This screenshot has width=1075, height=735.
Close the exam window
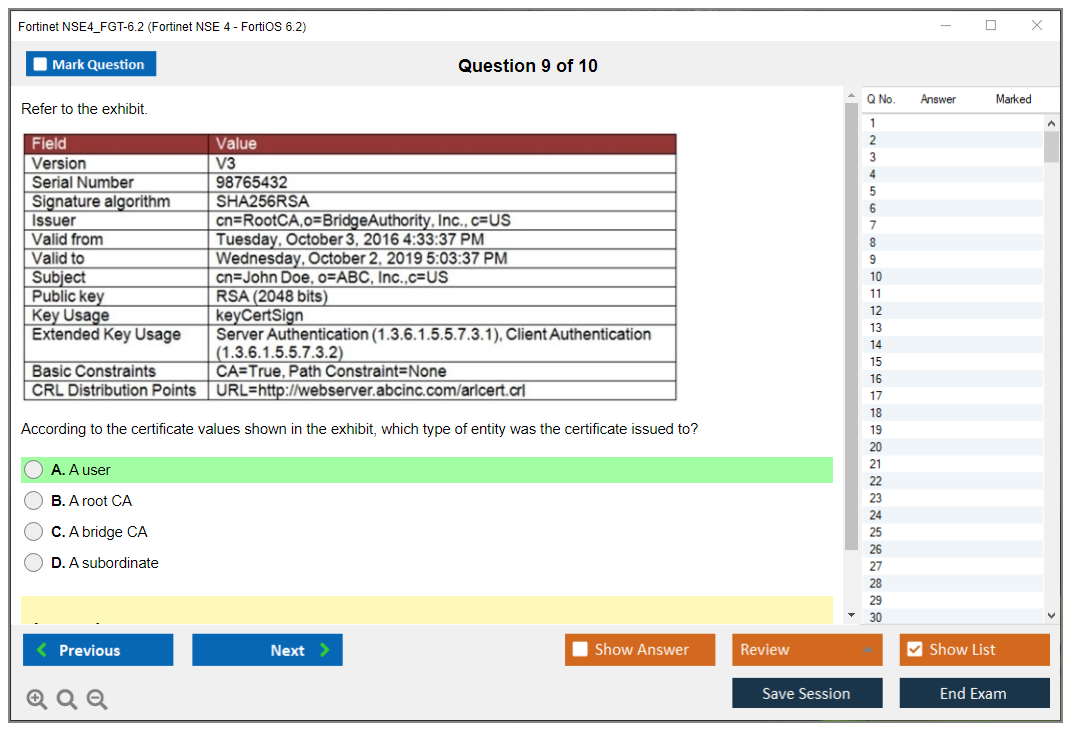pos(1036,26)
